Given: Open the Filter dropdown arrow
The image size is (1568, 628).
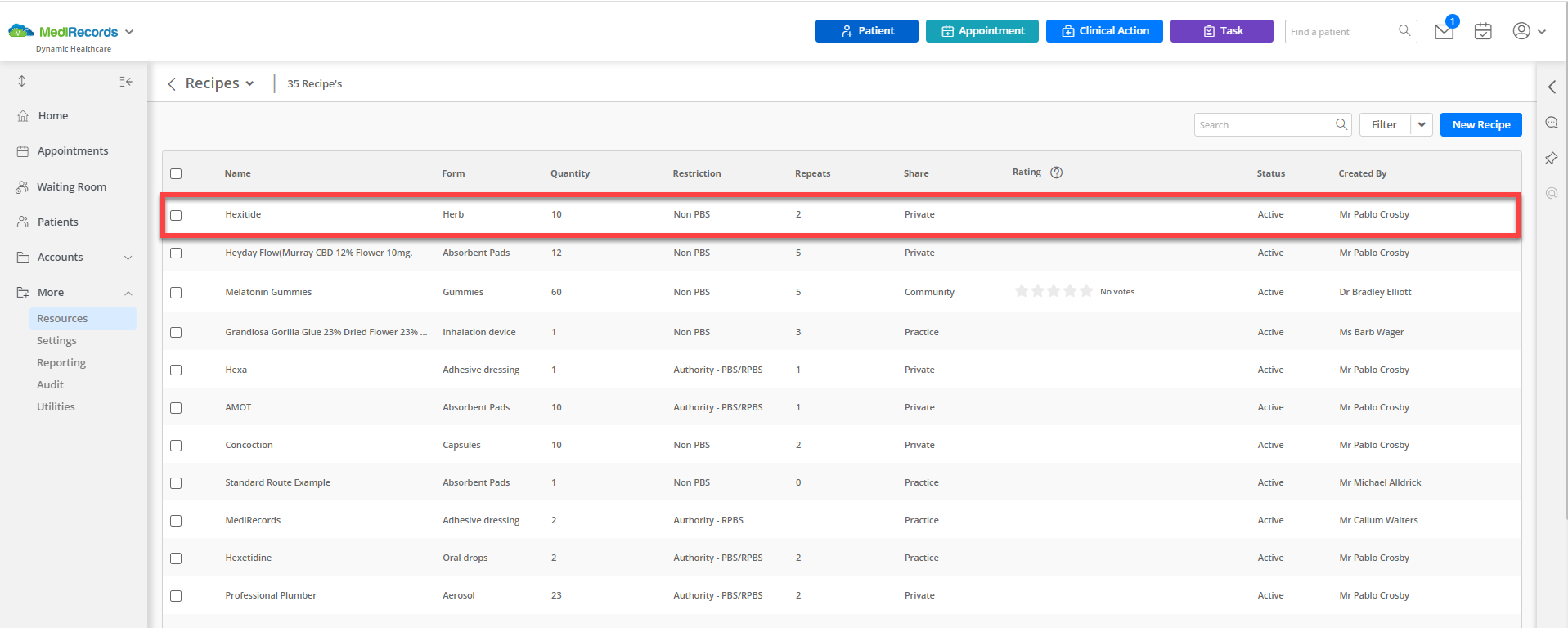Looking at the screenshot, I should [1422, 124].
